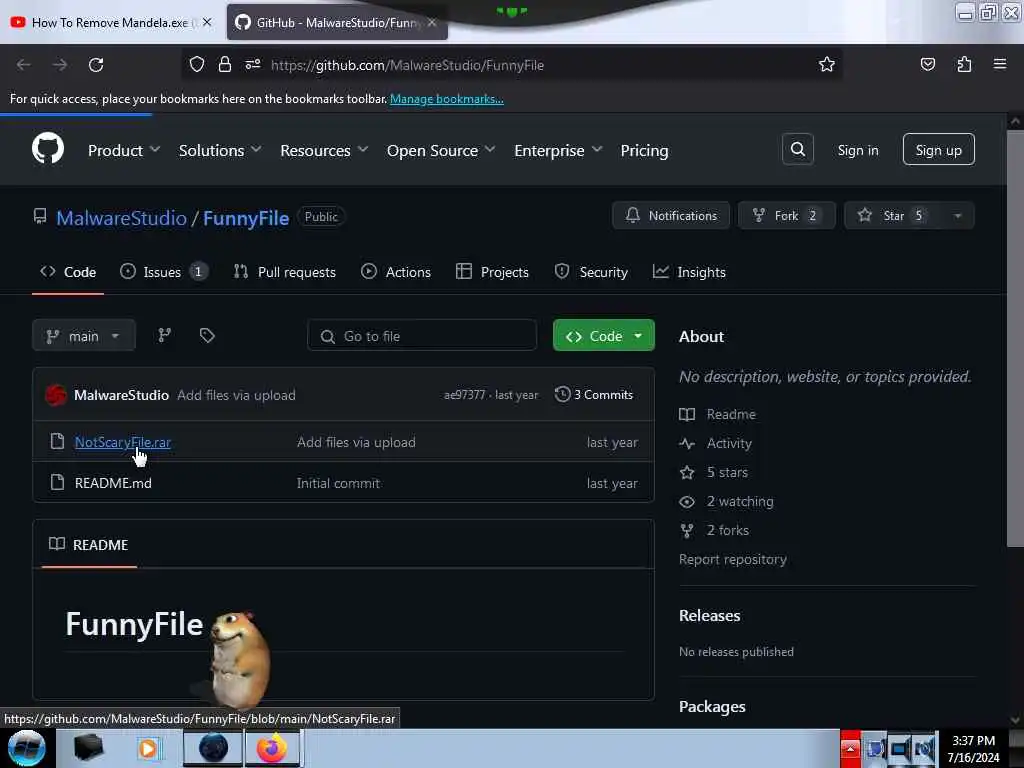View repository branches icon next to main
The width and height of the screenshot is (1024, 768).
coord(165,335)
